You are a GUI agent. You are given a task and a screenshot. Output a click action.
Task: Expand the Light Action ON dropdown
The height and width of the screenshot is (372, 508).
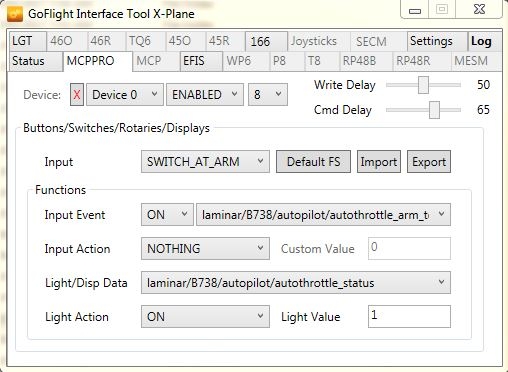205,316
